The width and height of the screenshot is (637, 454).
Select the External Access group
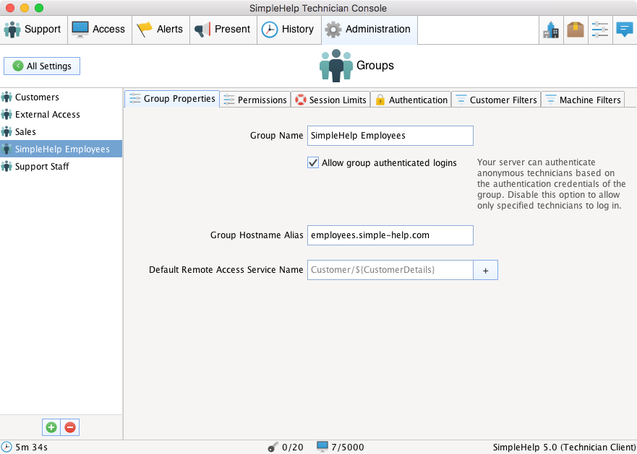[61, 115]
